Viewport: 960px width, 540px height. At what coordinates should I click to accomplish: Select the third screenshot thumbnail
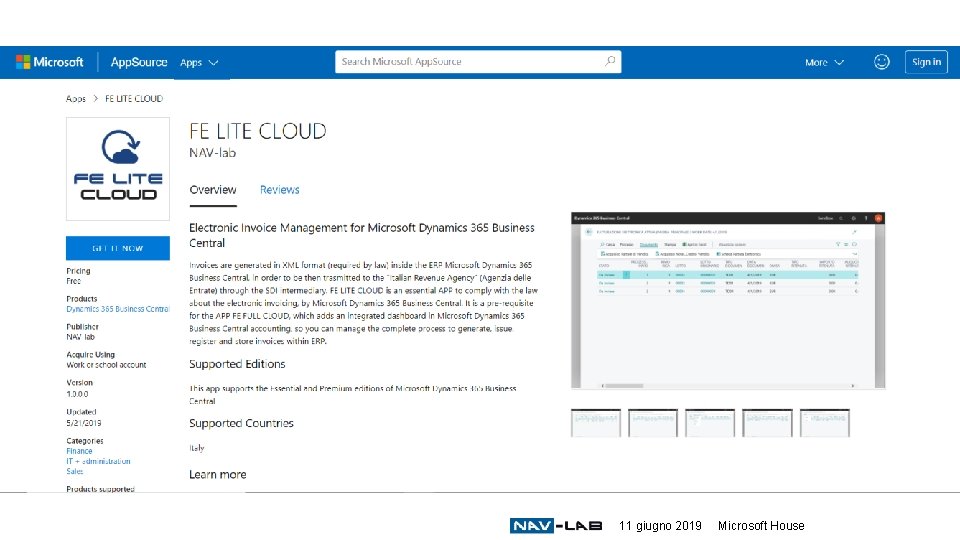(710, 422)
